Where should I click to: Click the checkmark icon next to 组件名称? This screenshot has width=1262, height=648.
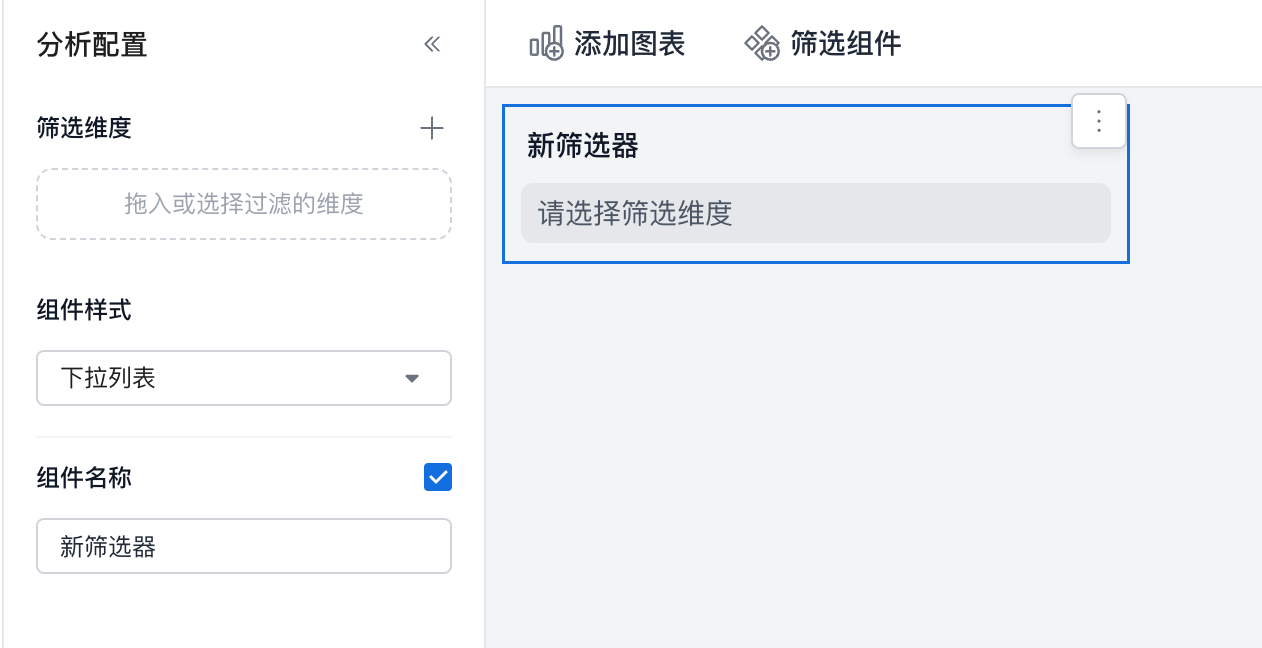(x=438, y=478)
